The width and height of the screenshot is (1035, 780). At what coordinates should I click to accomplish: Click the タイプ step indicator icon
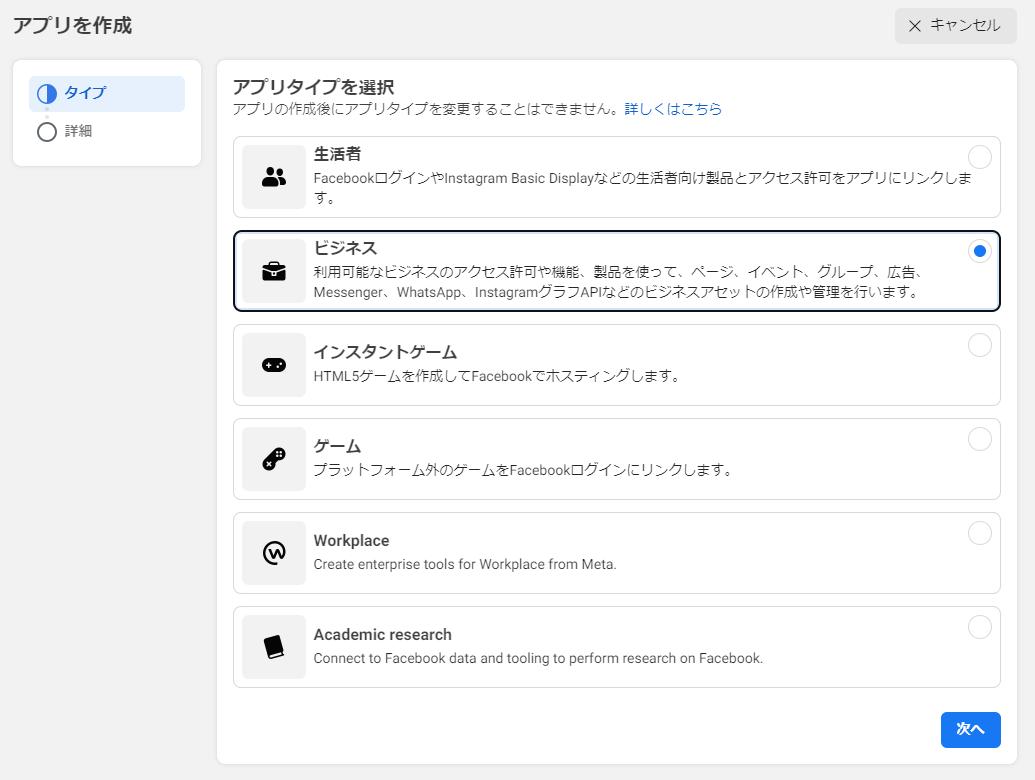[47, 93]
